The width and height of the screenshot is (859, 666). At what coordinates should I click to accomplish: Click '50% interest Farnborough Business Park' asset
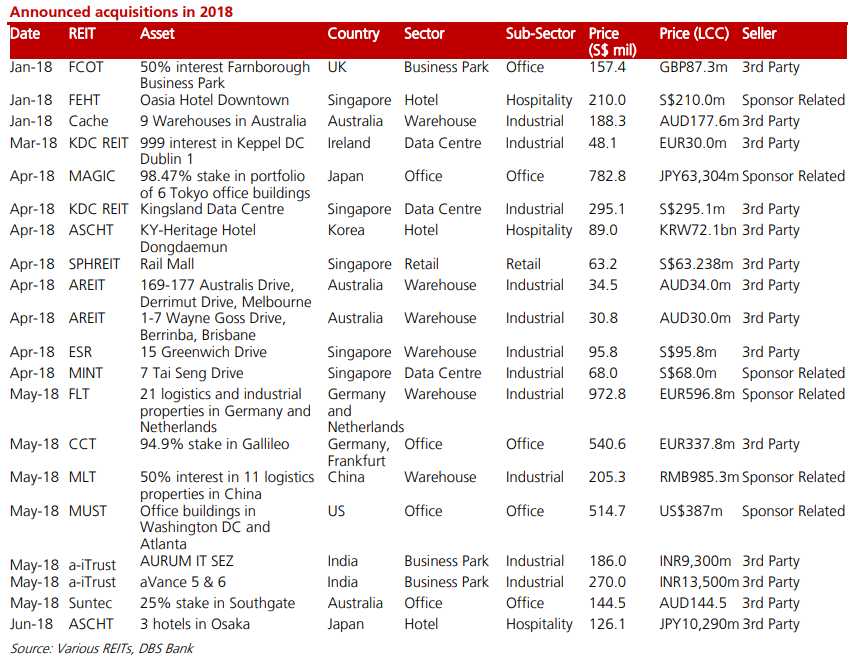coord(225,75)
